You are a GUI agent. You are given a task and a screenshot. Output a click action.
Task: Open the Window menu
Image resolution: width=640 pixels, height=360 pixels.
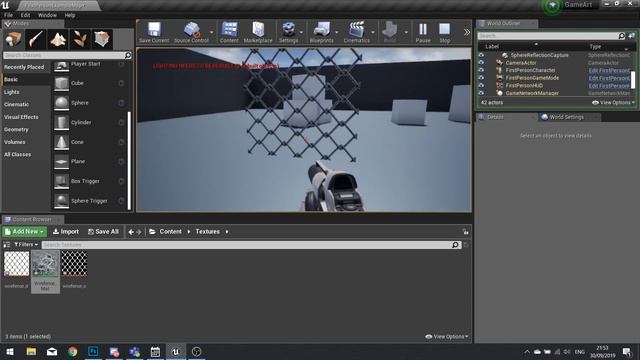tap(47, 15)
